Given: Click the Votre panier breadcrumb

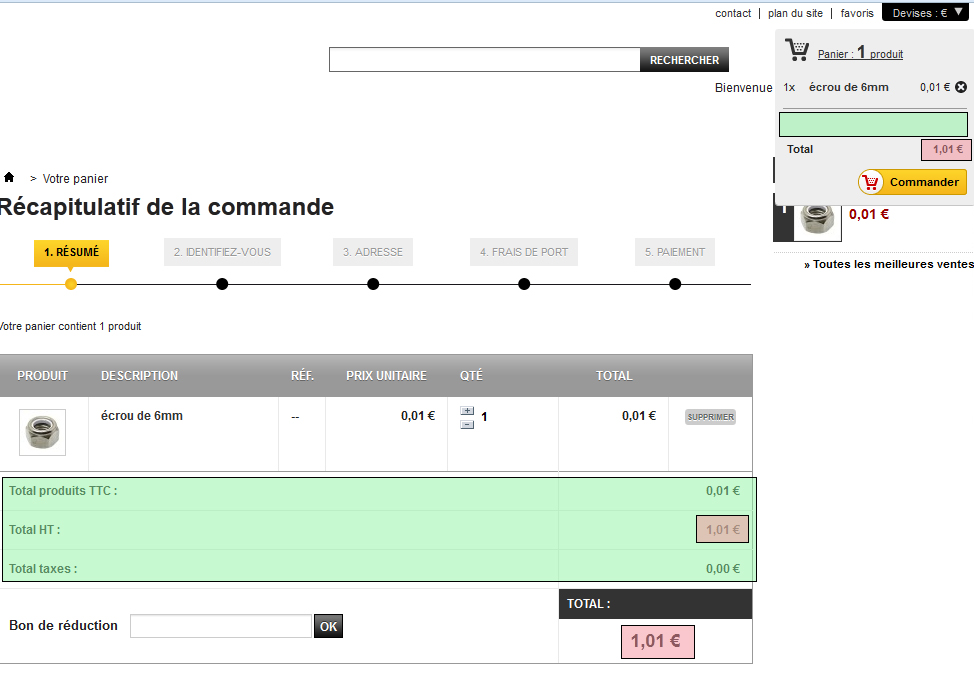Looking at the screenshot, I should 75,179.
